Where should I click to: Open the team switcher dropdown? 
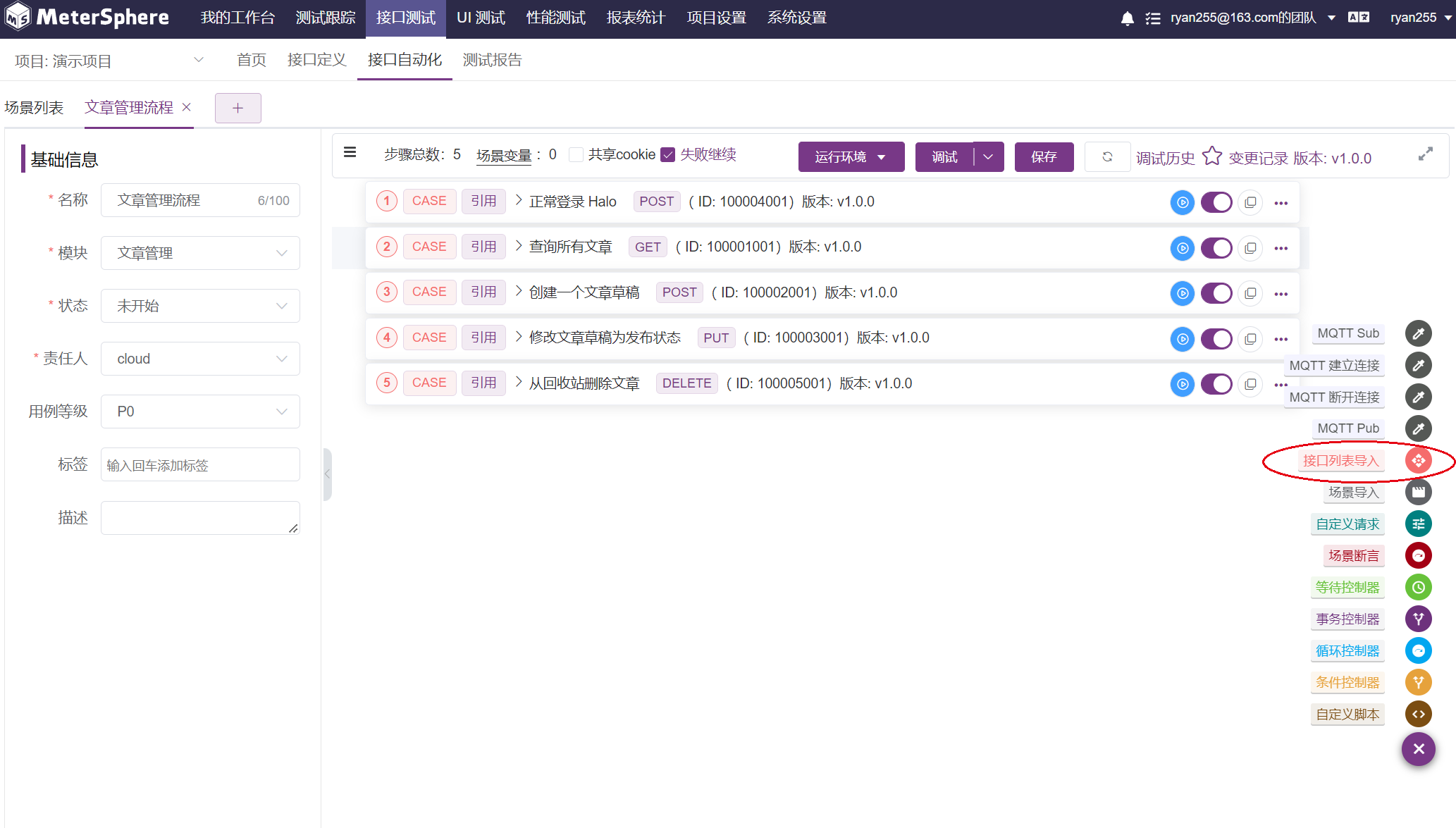coord(1253,18)
